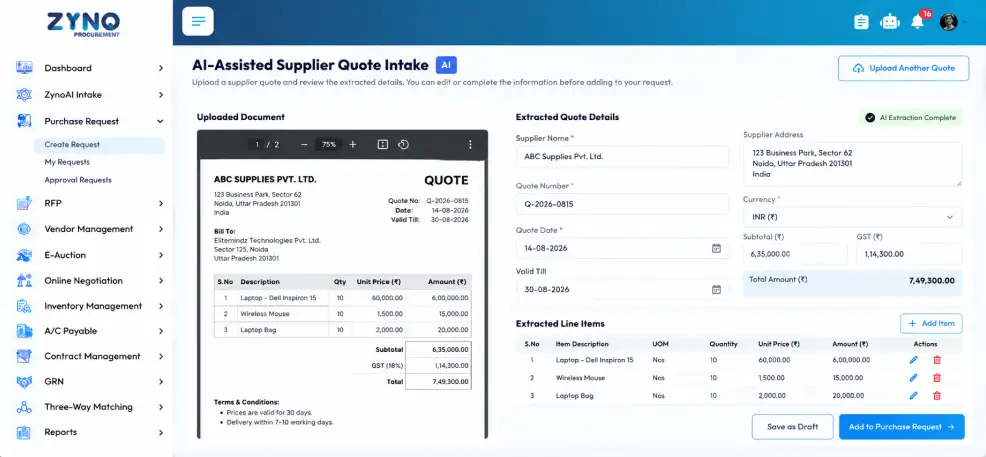Viewport: 986px width, 457px height.
Task: Click the 75% zoom level box
Action: (329, 145)
